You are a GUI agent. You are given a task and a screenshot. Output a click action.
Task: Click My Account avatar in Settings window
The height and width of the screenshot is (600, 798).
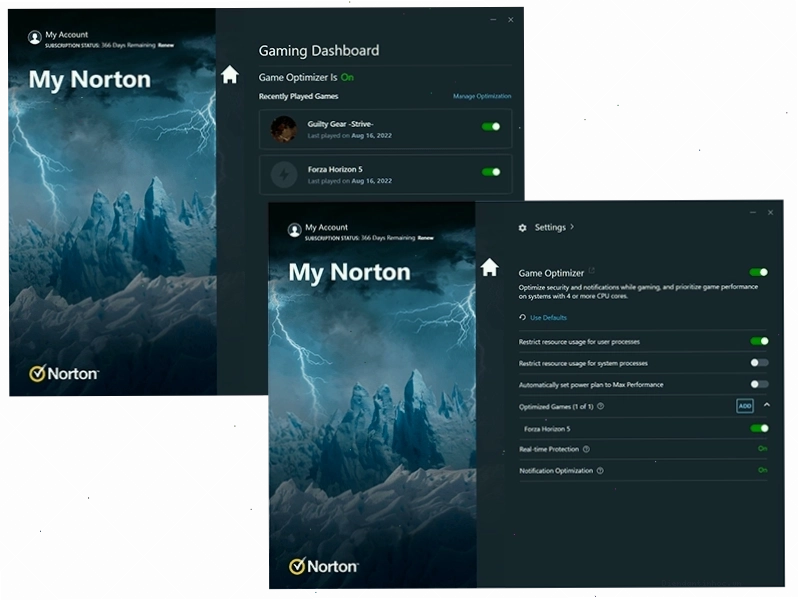point(294,230)
